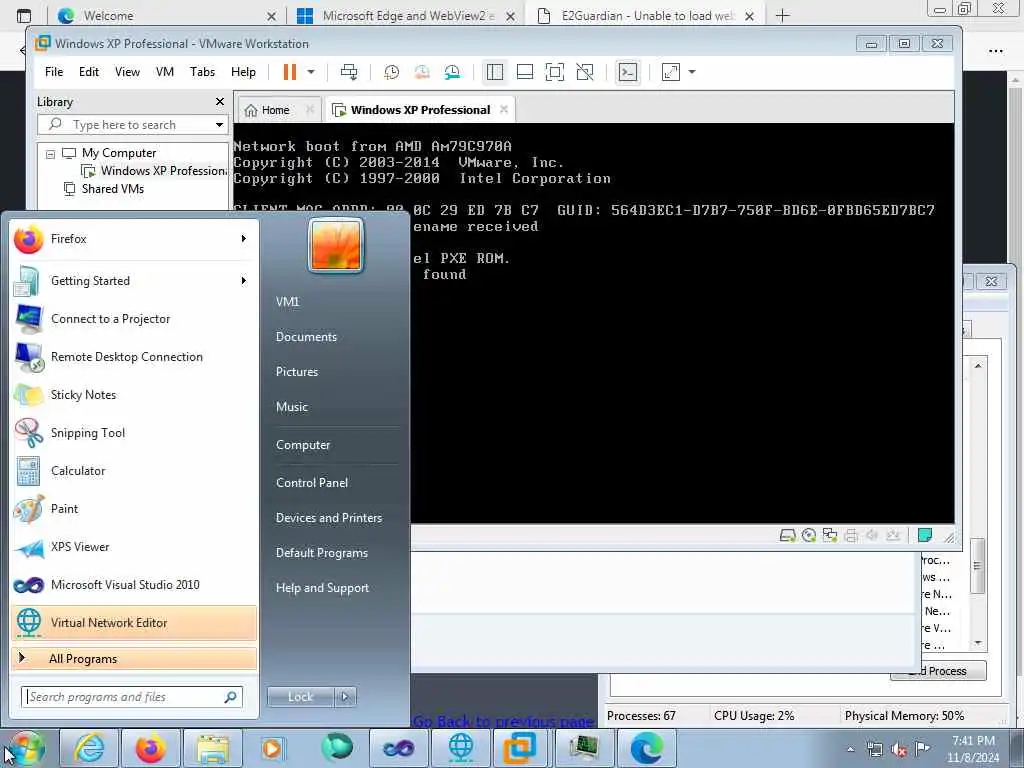This screenshot has height=768, width=1024.
Task: Open Internet Explorer from the taskbar
Action: [x=89, y=748]
